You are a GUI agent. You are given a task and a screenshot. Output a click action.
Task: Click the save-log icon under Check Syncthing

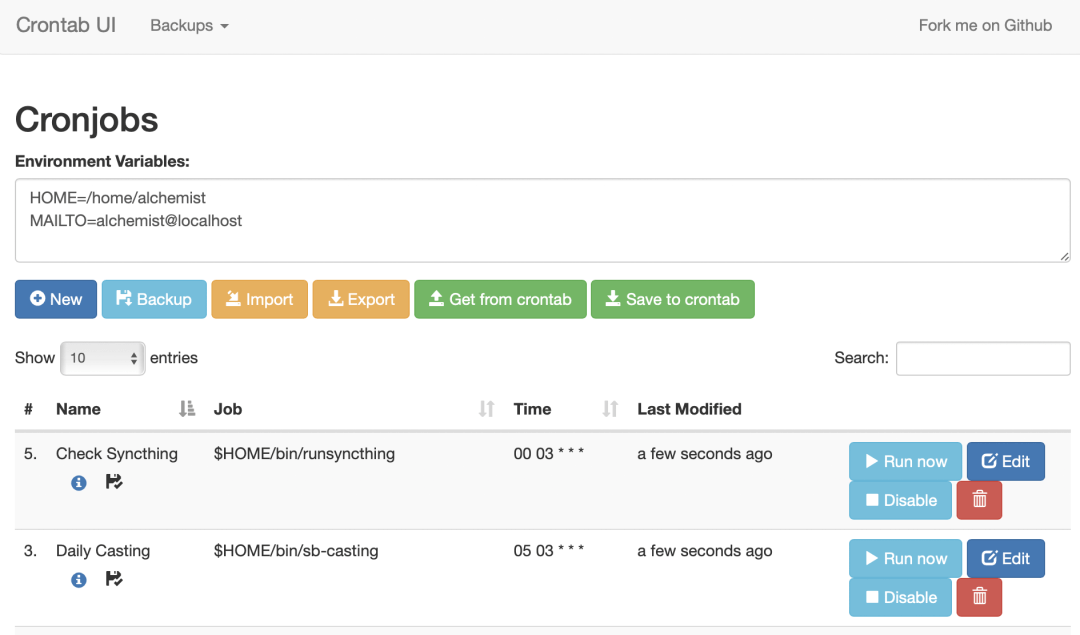tap(114, 481)
